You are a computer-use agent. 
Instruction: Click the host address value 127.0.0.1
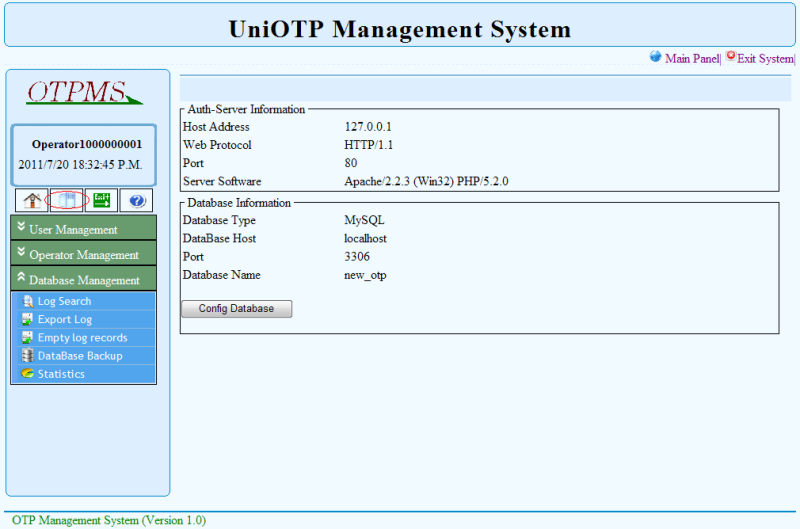(368, 127)
